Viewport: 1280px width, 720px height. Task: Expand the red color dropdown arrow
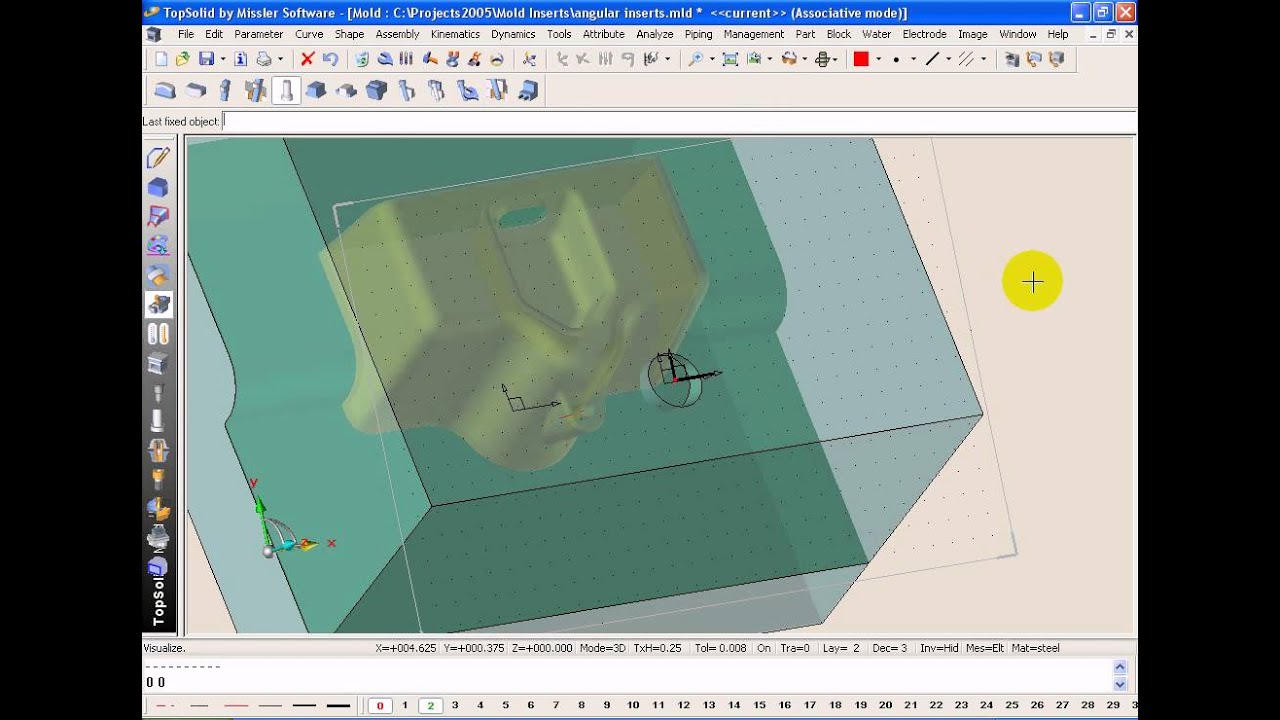[878, 59]
